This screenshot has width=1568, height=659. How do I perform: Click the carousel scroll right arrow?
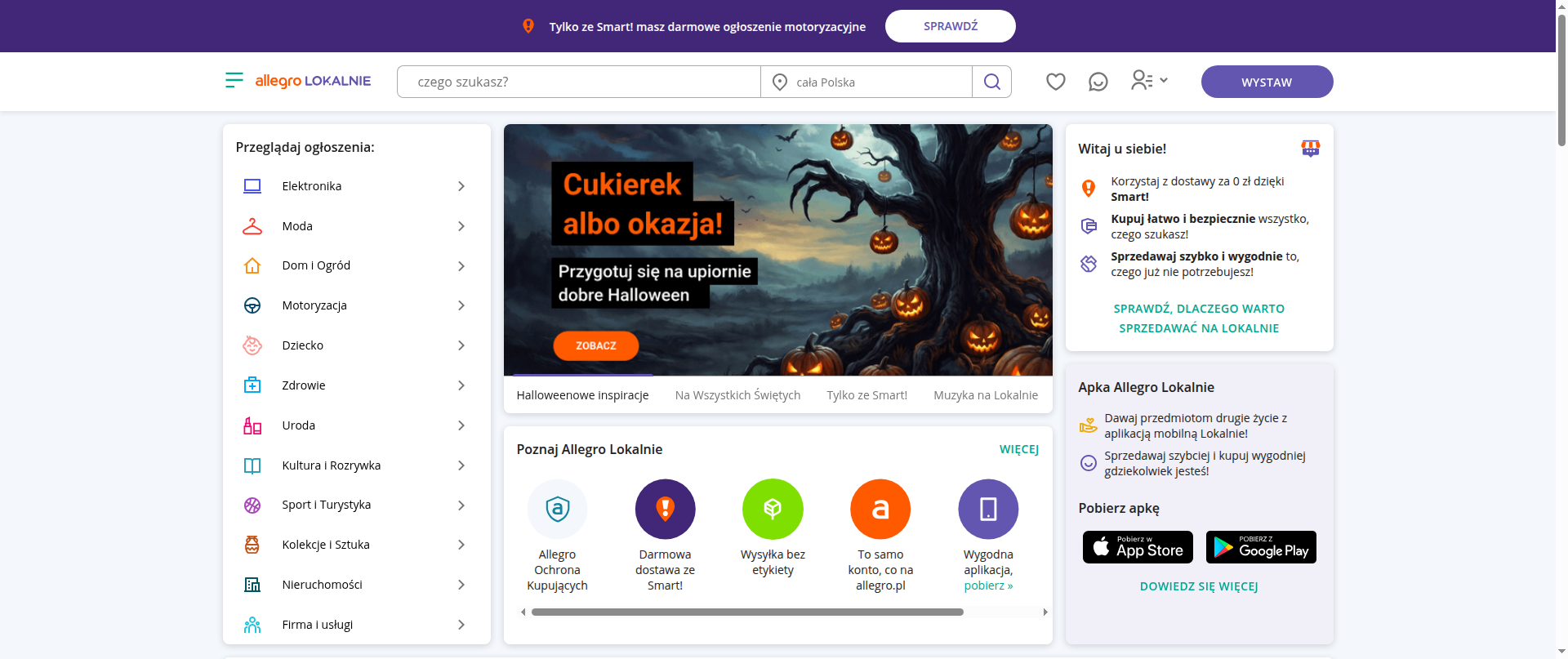[x=1045, y=612]
